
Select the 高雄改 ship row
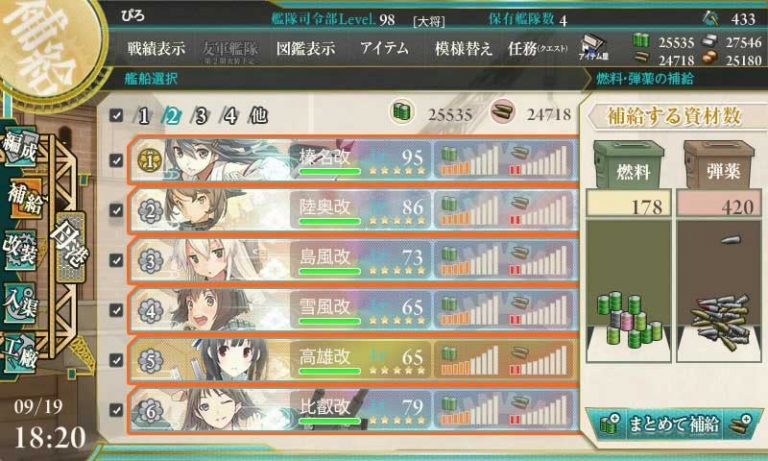click(x=353, y=360)
